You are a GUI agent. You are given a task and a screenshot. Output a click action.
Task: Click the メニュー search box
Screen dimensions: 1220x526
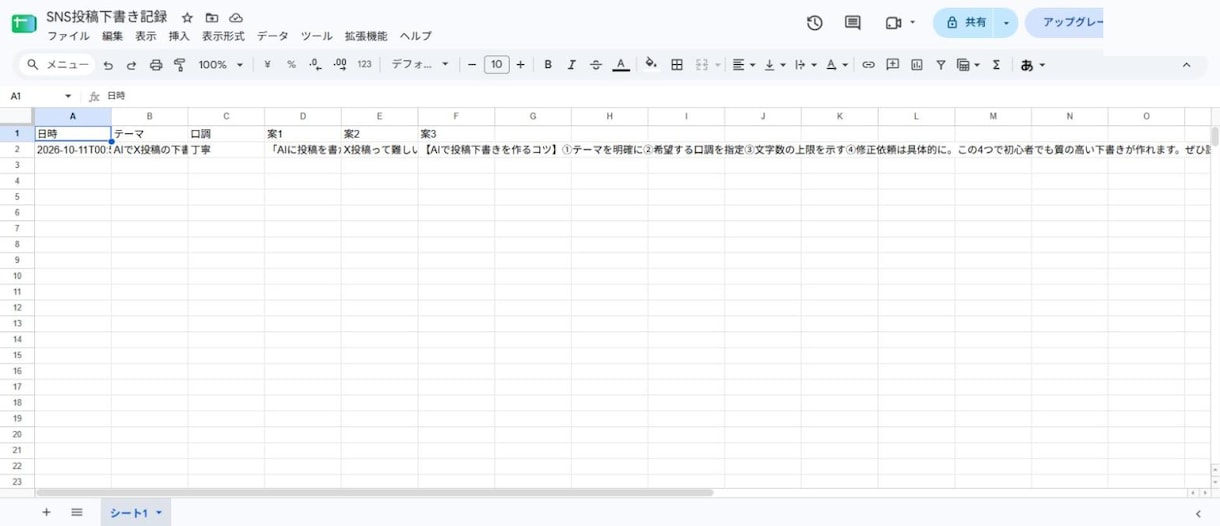pyautogui.click(x=57, y=65)
